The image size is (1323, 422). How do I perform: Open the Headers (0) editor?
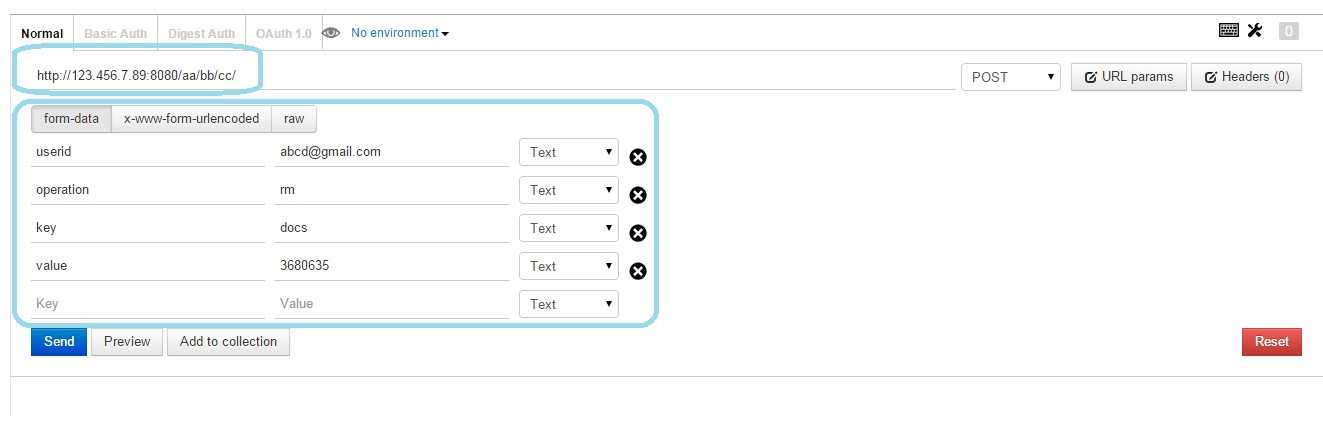1247,77
